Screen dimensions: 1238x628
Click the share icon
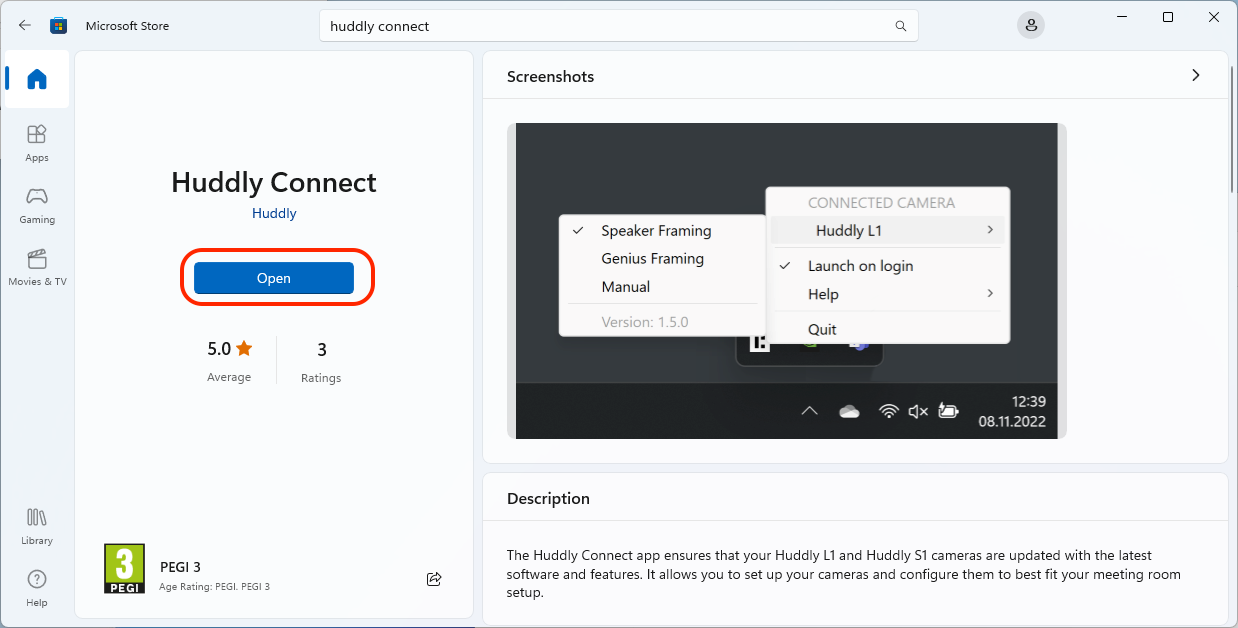tap(434, 579)
